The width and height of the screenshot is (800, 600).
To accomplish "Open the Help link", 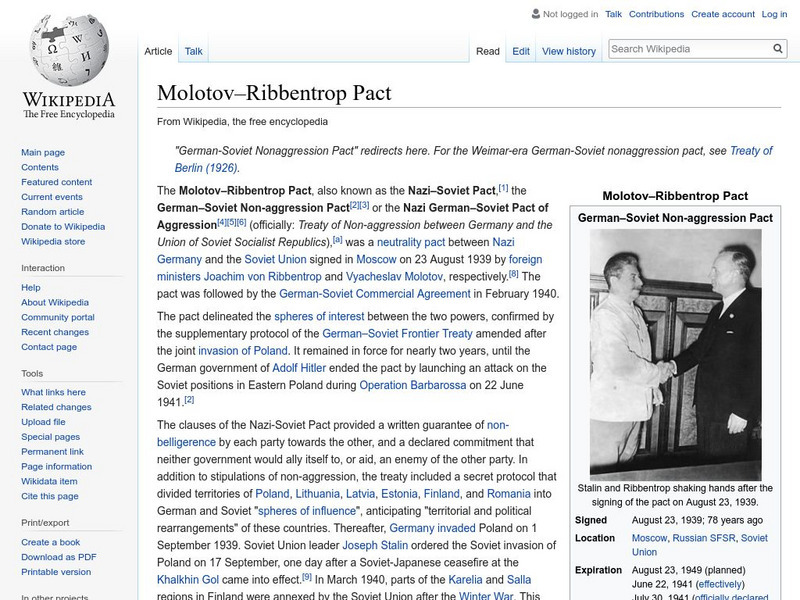I will tap(31, 287).
